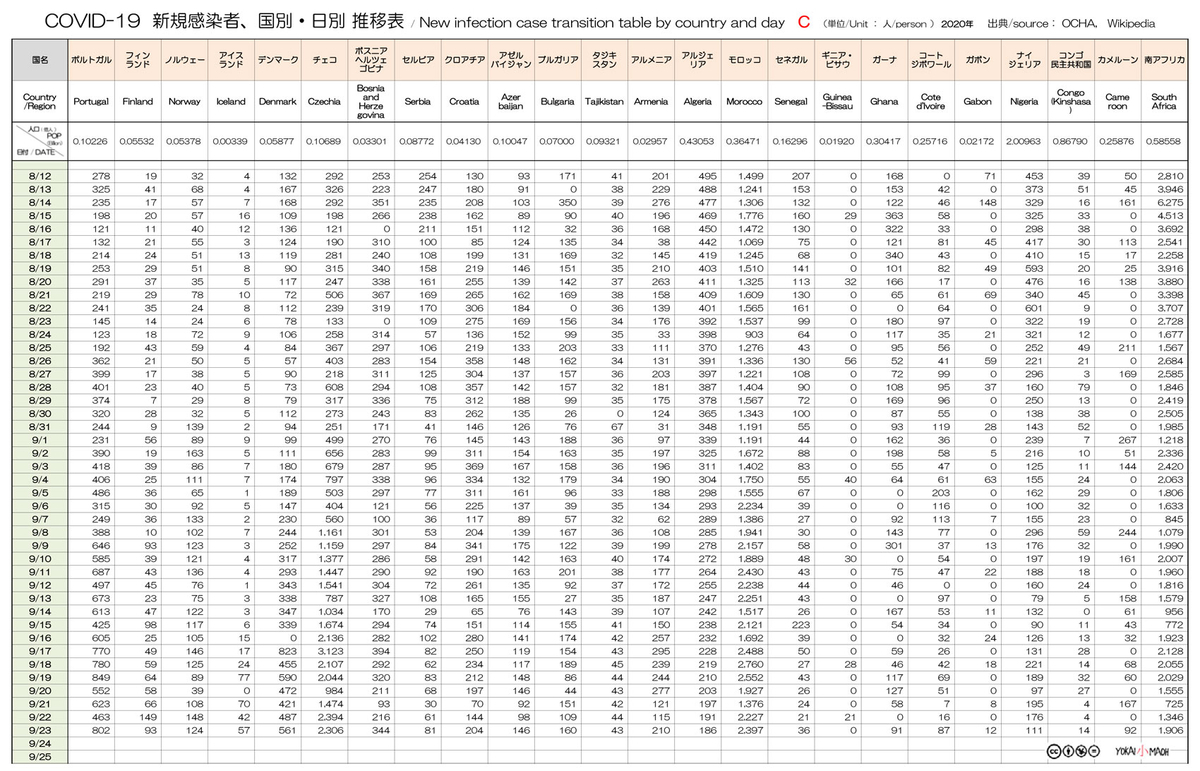Select the Cote d'Ivoire column header

[x=931, y=102]
